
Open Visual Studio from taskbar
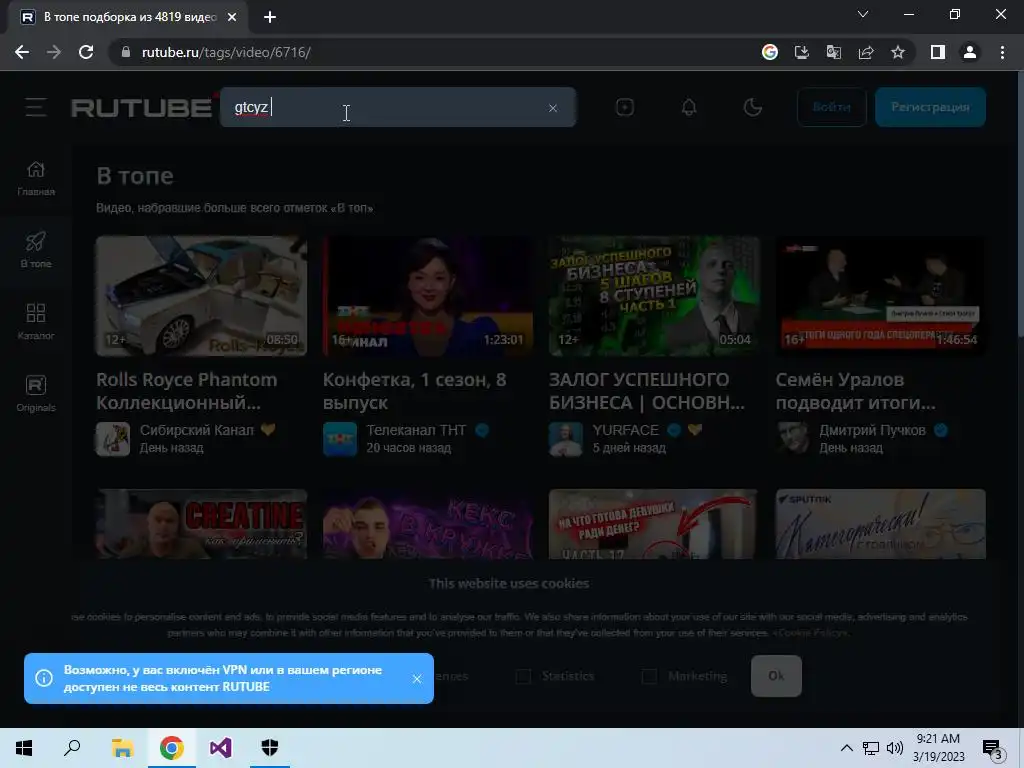coord(220,748)
